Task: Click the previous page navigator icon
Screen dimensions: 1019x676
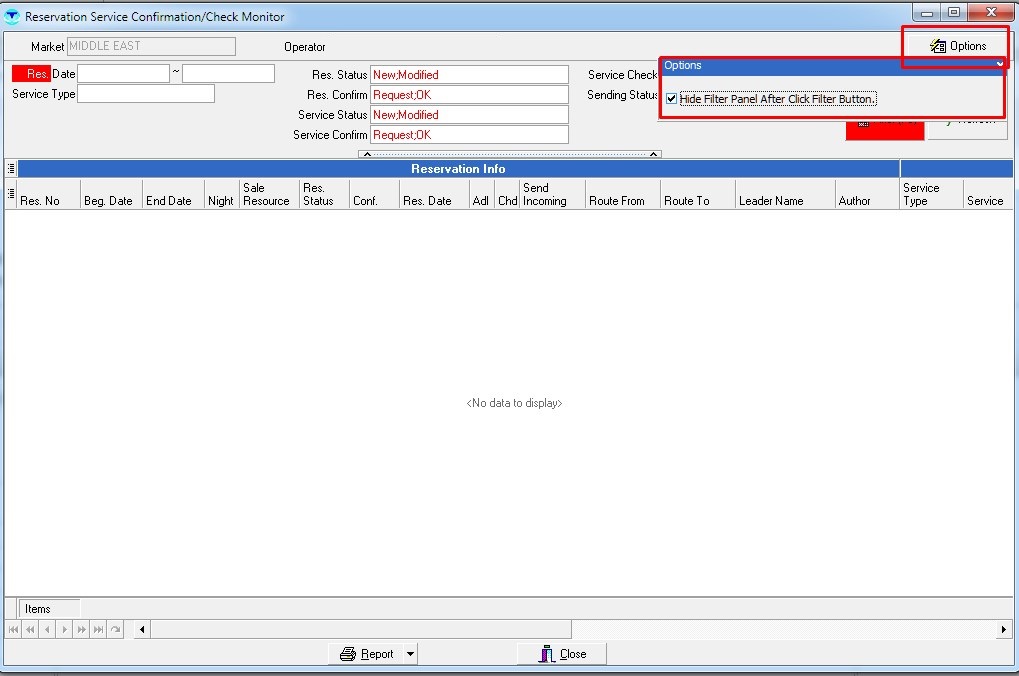Action: (x=30, y=629)
